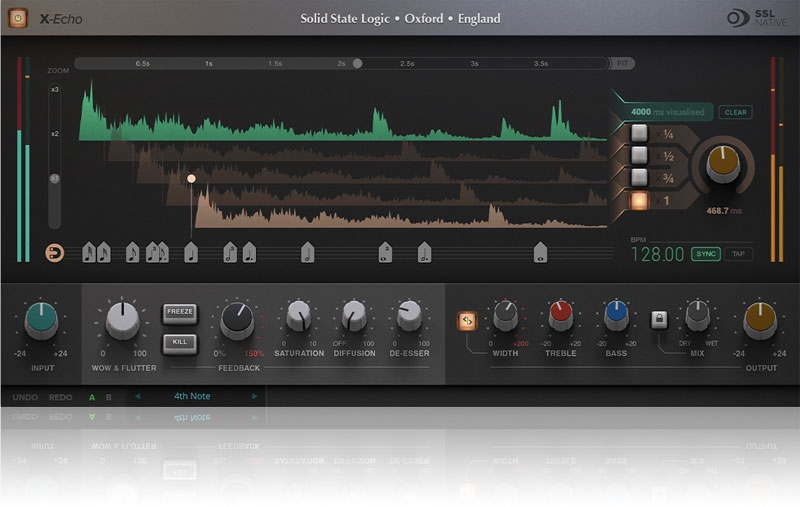Click the gold OUTPUT gain knob
This screenshot has width=800, height=507.
point(760,320)
